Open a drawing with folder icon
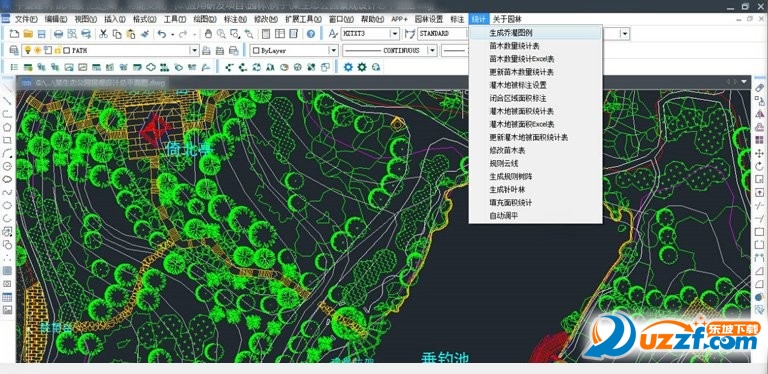The height and width of the screenshot is (374, 768). tap(28, 34)
